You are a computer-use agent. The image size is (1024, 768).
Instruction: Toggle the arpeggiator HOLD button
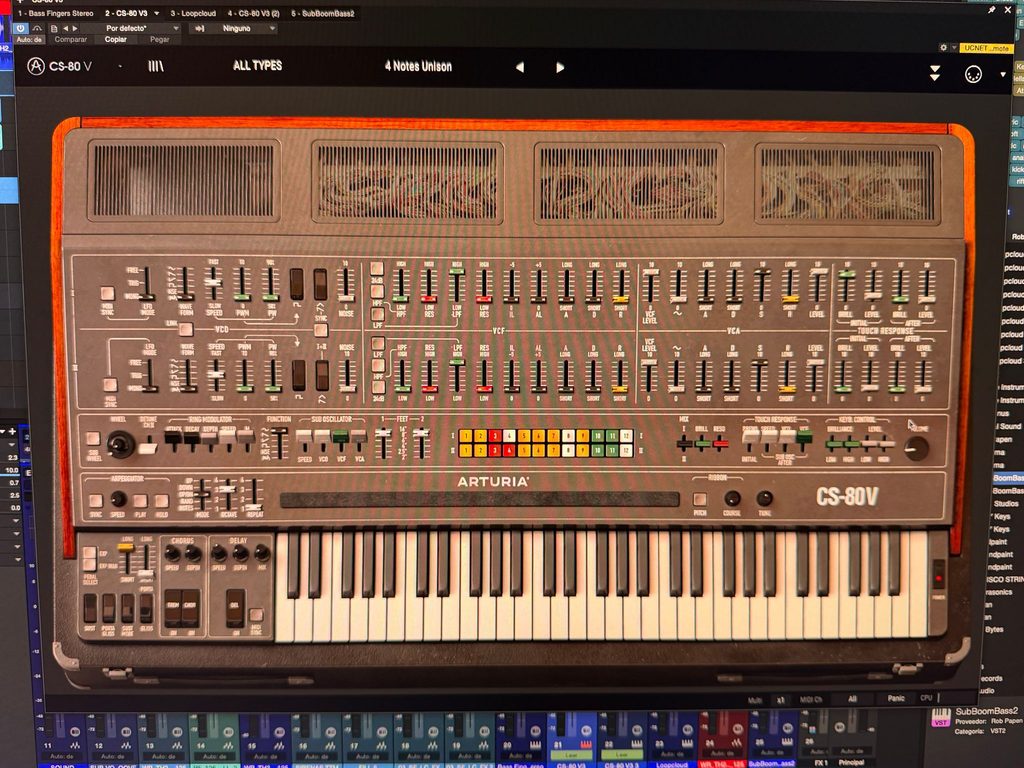tap(161, 501)
